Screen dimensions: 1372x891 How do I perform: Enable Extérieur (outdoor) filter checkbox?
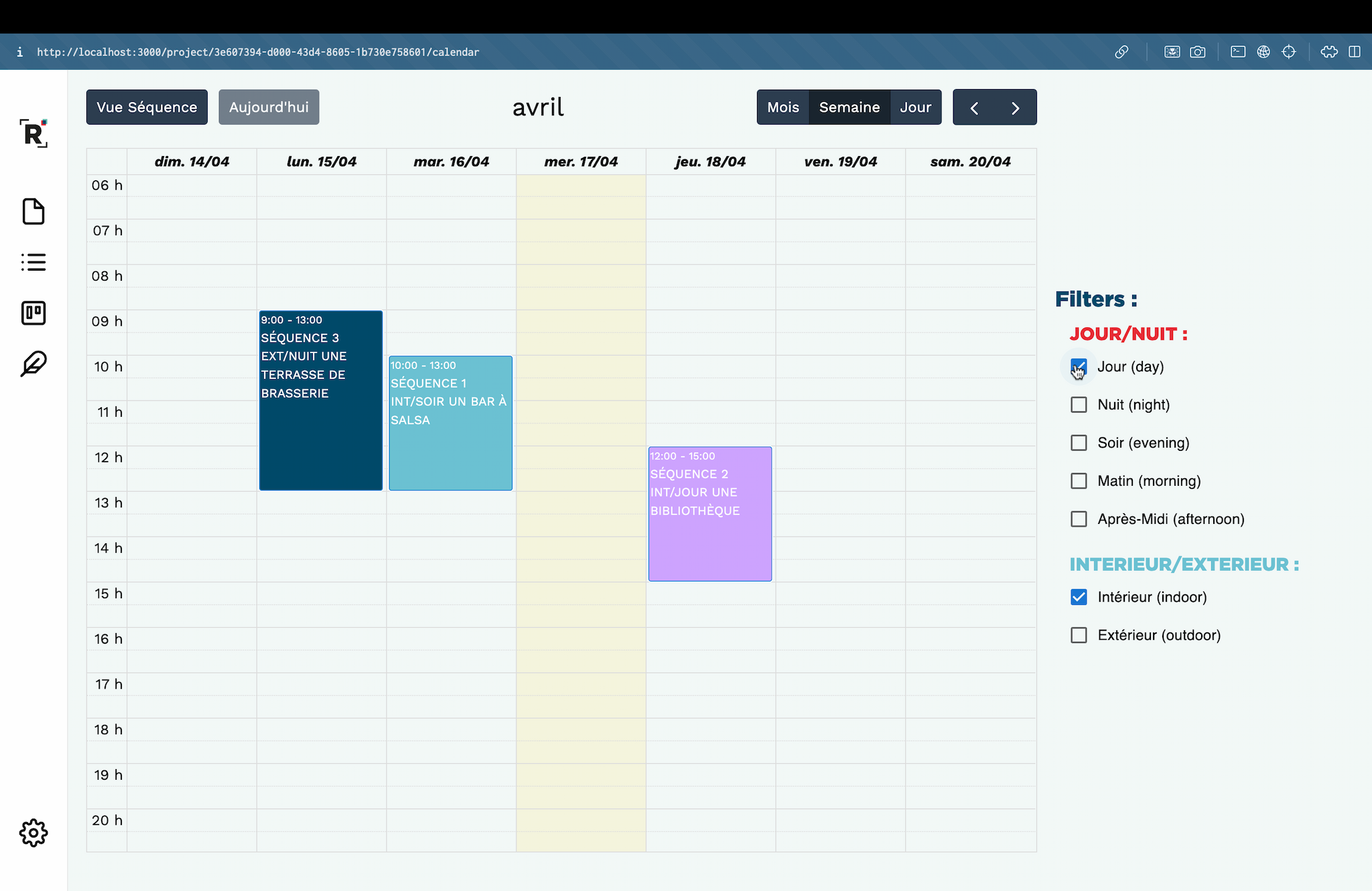coord(1079,635)
